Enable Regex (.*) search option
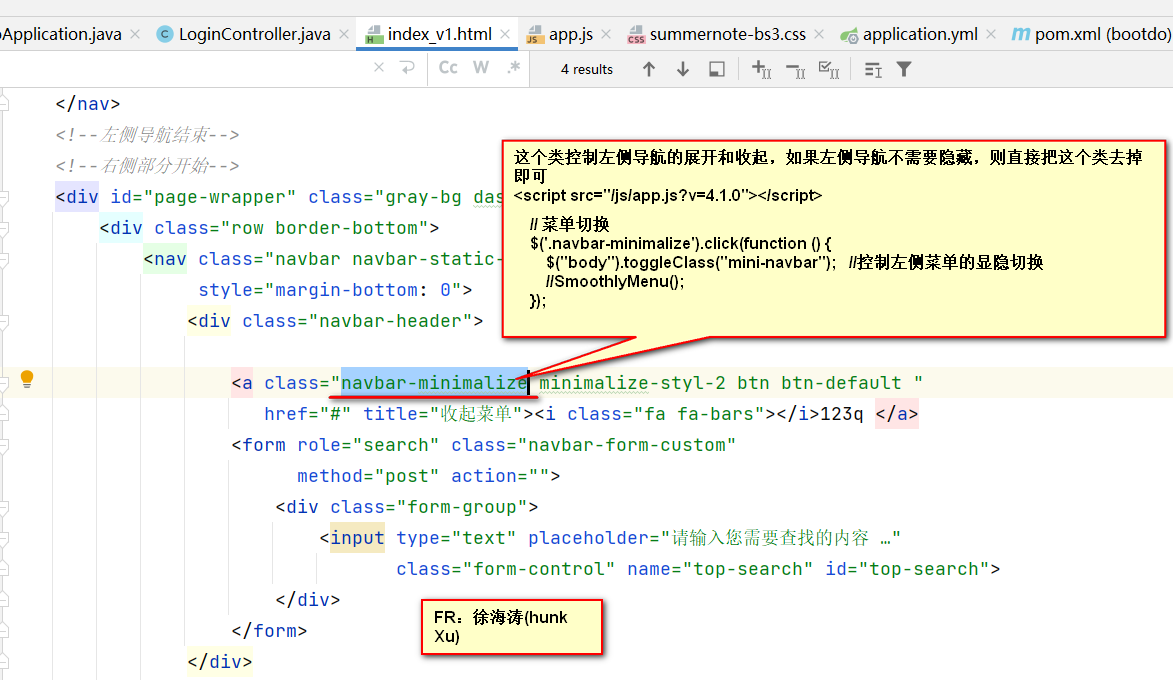The width and height of the screenshot is (1173, 680). (513, 68)
